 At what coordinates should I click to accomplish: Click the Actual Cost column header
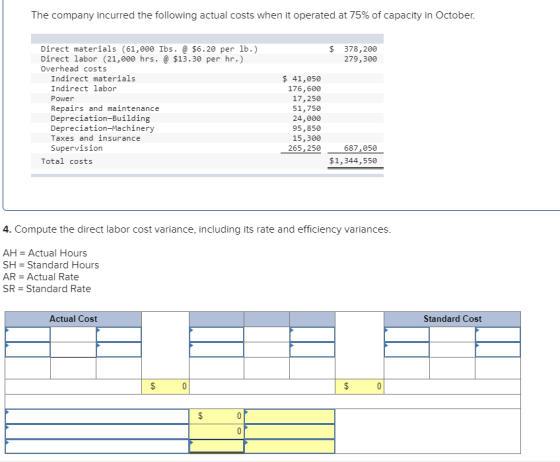coord(73,319)
